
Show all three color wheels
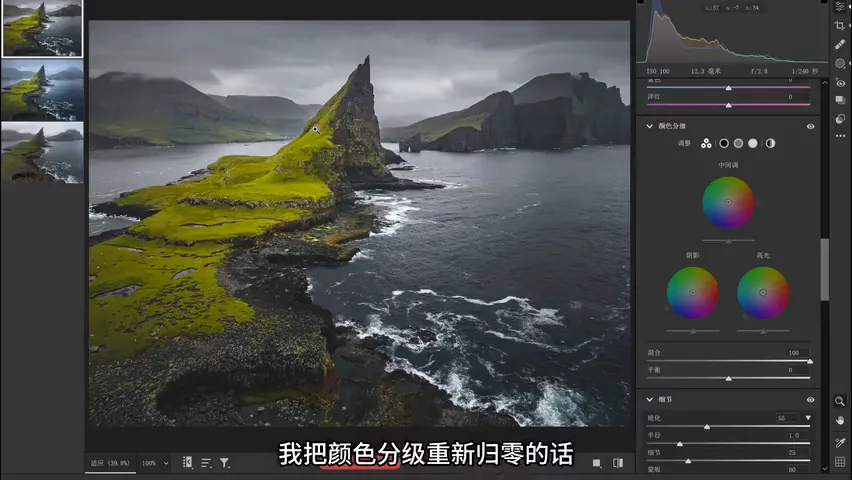point(706,144)
